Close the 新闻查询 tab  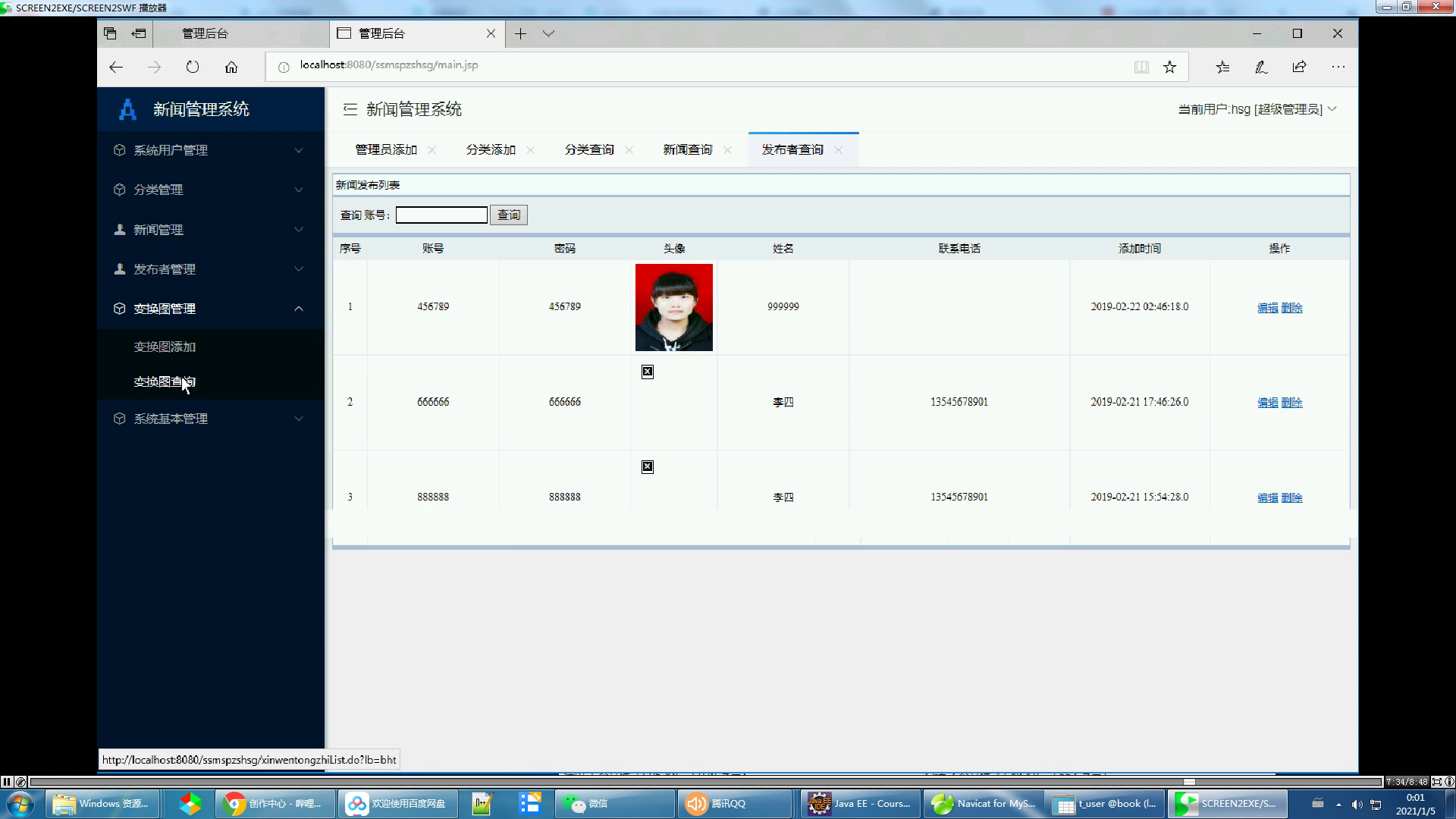pos(728,150)
